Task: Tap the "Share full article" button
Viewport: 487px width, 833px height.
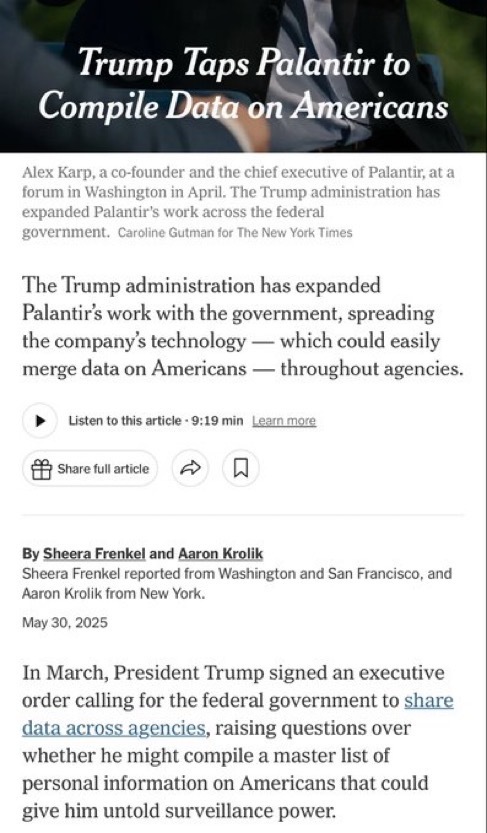Action: pos(90,469)
